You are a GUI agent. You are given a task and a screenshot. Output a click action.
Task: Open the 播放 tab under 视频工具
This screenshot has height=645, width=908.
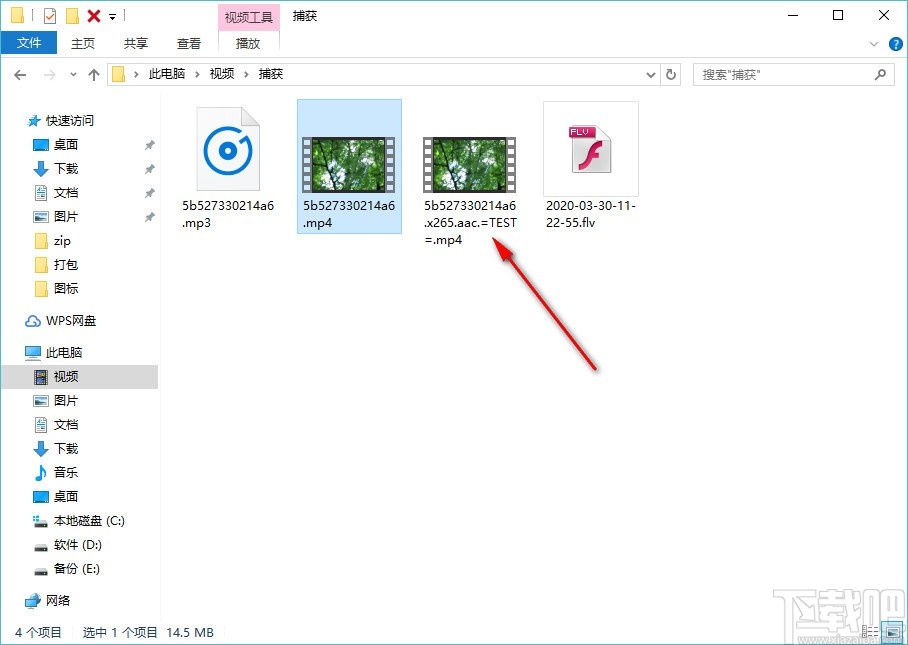(x=248, y=43)
